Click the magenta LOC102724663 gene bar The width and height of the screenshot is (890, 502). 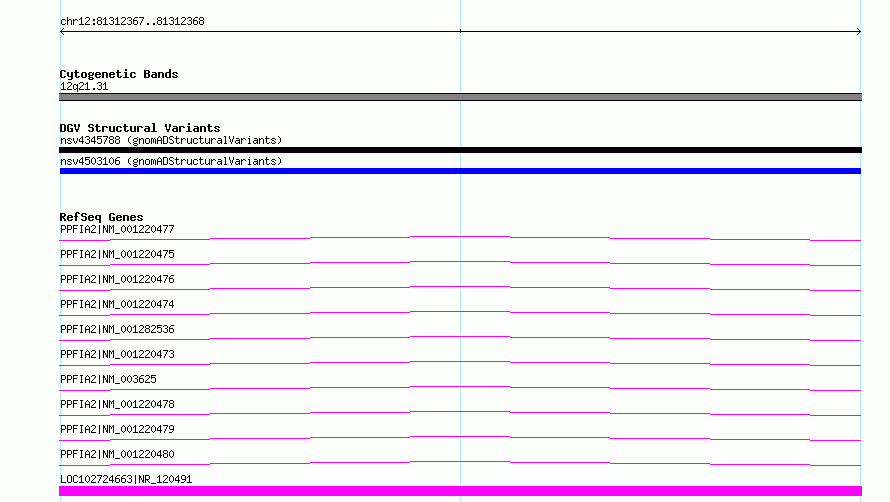pos(460,491)
